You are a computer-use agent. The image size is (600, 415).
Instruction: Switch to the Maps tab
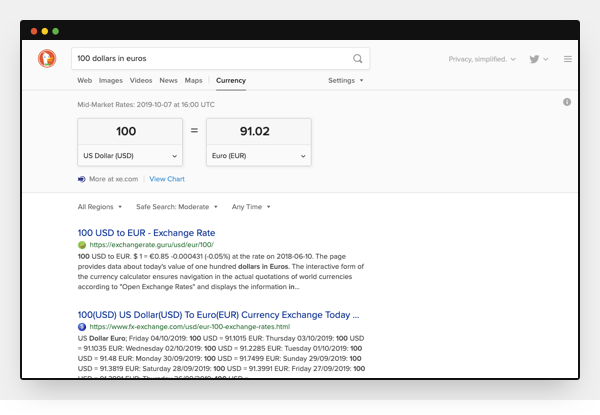[193, 80]
